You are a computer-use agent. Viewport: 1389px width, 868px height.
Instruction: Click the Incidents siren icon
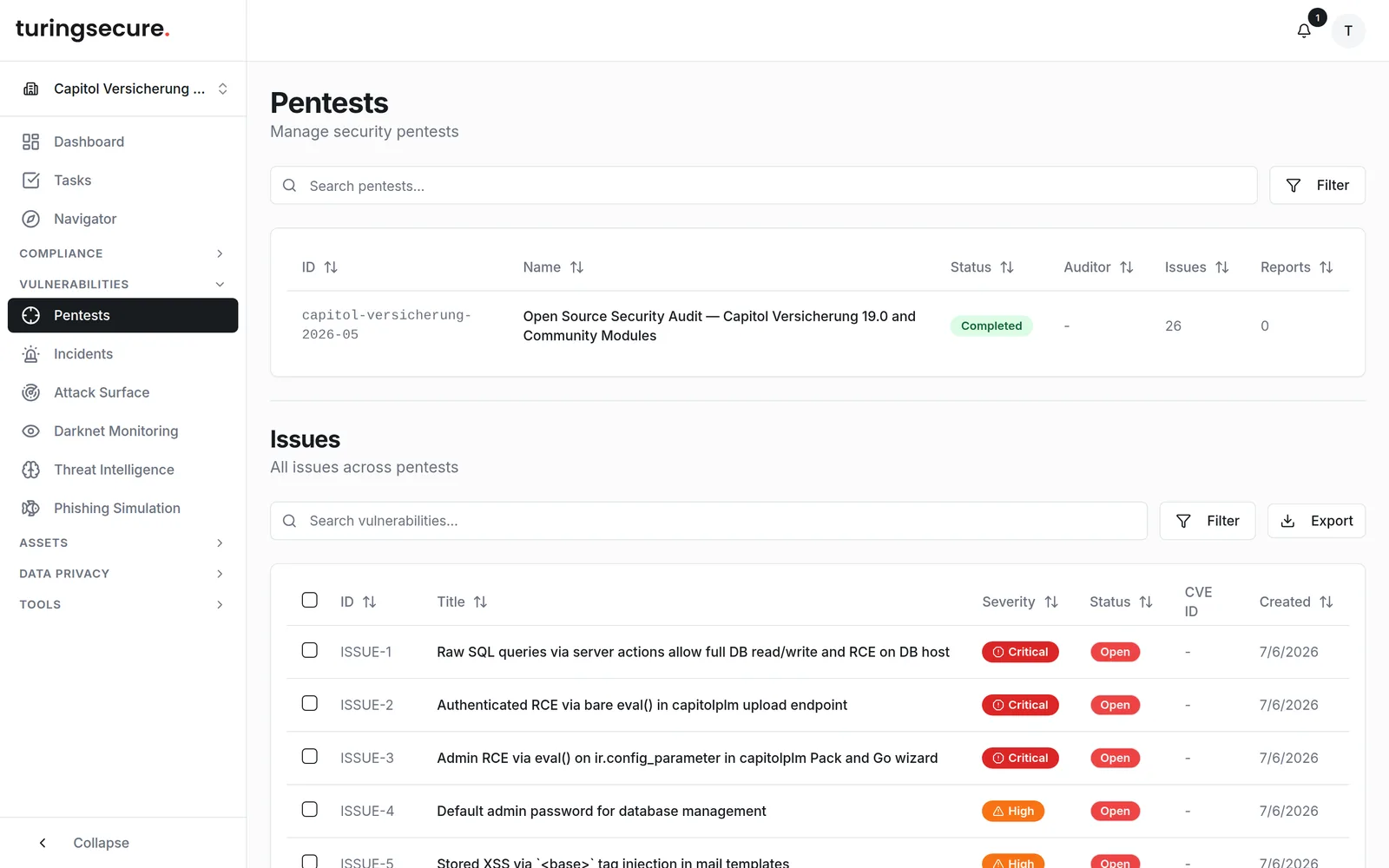31,354
